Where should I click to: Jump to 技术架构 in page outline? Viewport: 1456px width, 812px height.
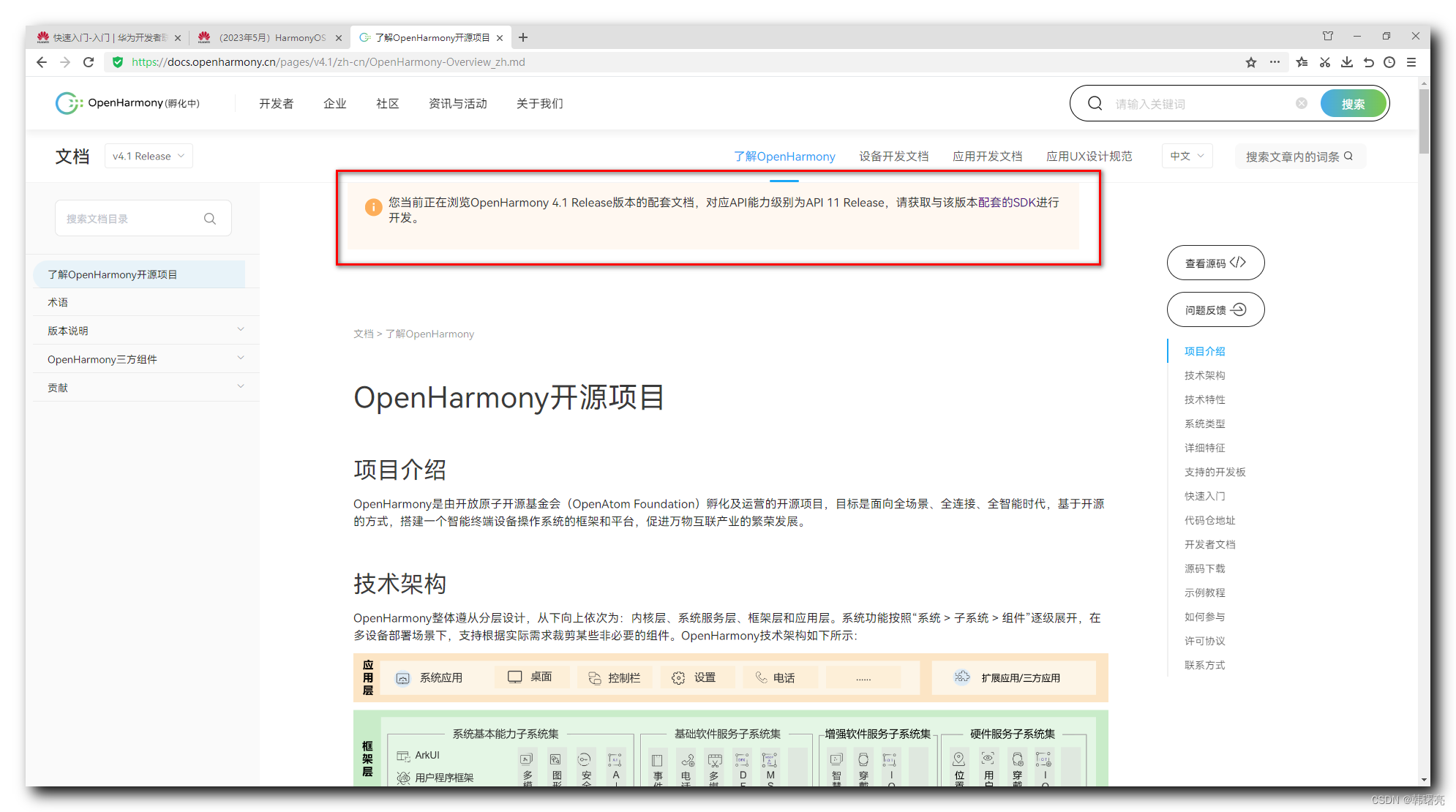1204,375
